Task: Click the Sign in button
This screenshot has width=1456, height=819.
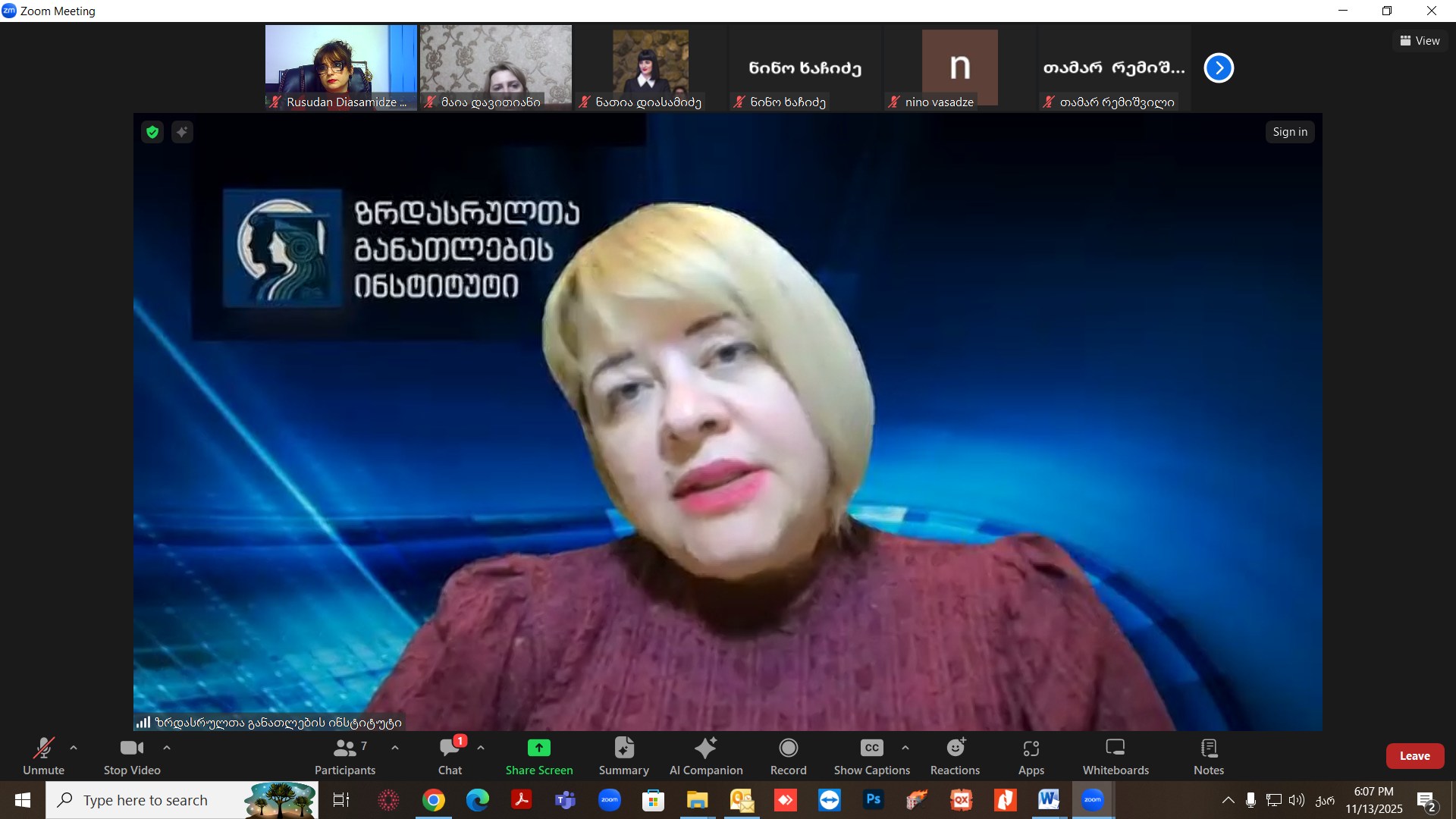Action: (1289, 132)
